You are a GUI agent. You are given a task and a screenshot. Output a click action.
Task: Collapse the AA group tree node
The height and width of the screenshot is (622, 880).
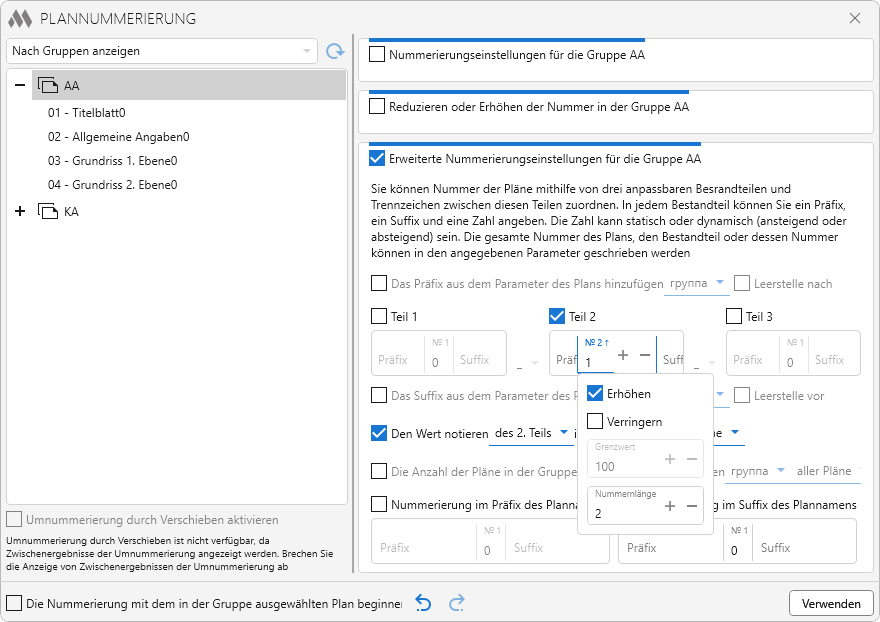click(20, 86)
